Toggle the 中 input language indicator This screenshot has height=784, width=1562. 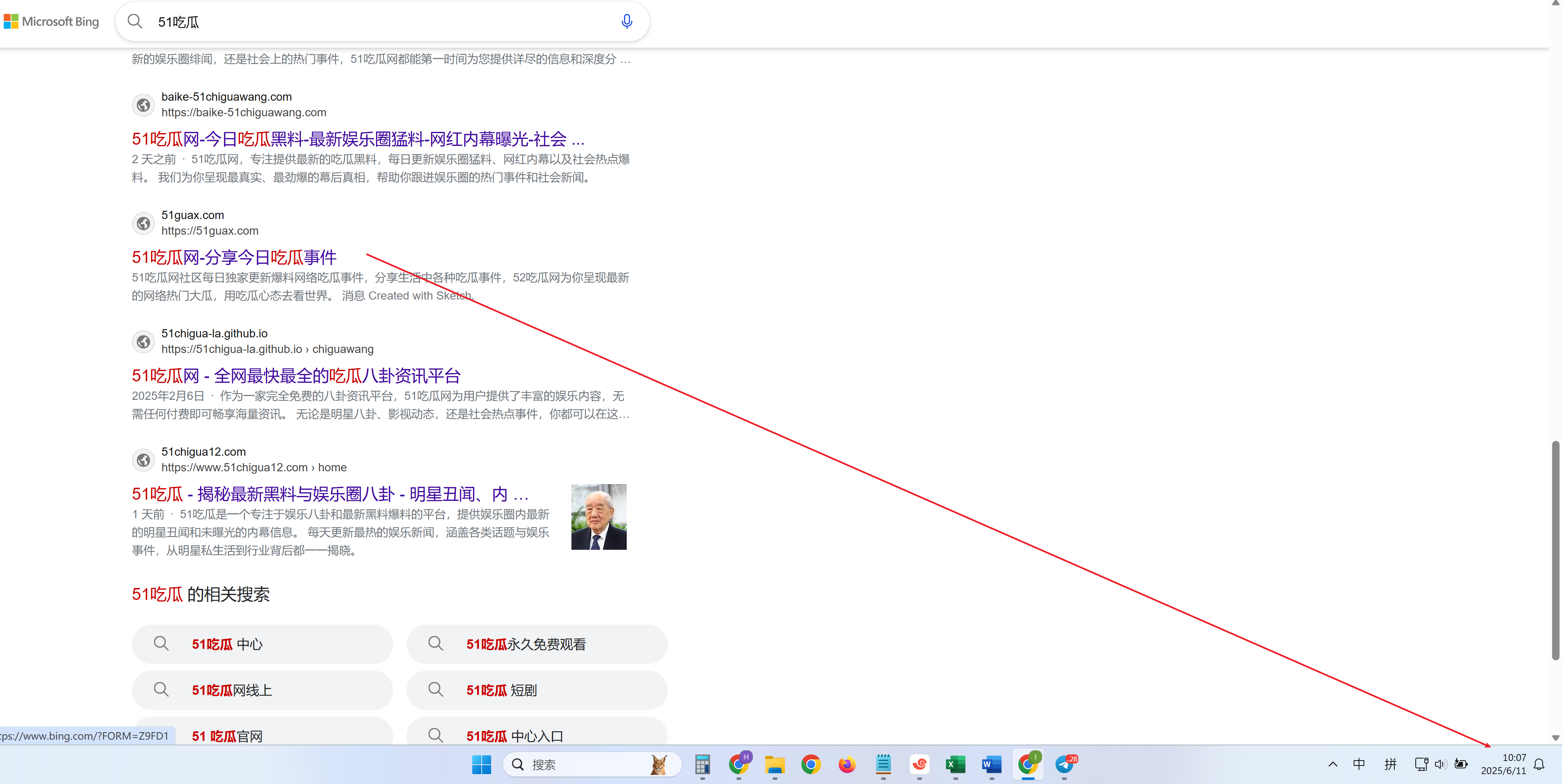tap(1359, 764)
